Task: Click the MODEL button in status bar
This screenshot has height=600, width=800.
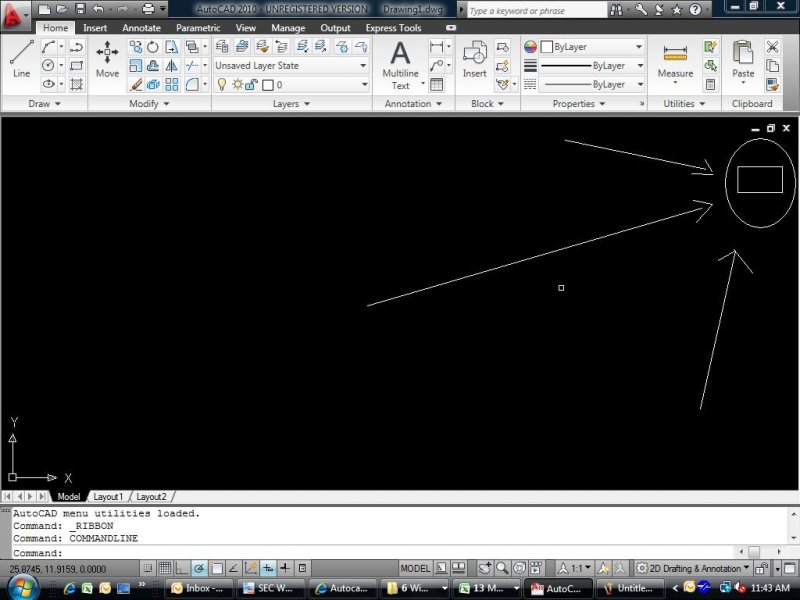Action: [415, 568]
